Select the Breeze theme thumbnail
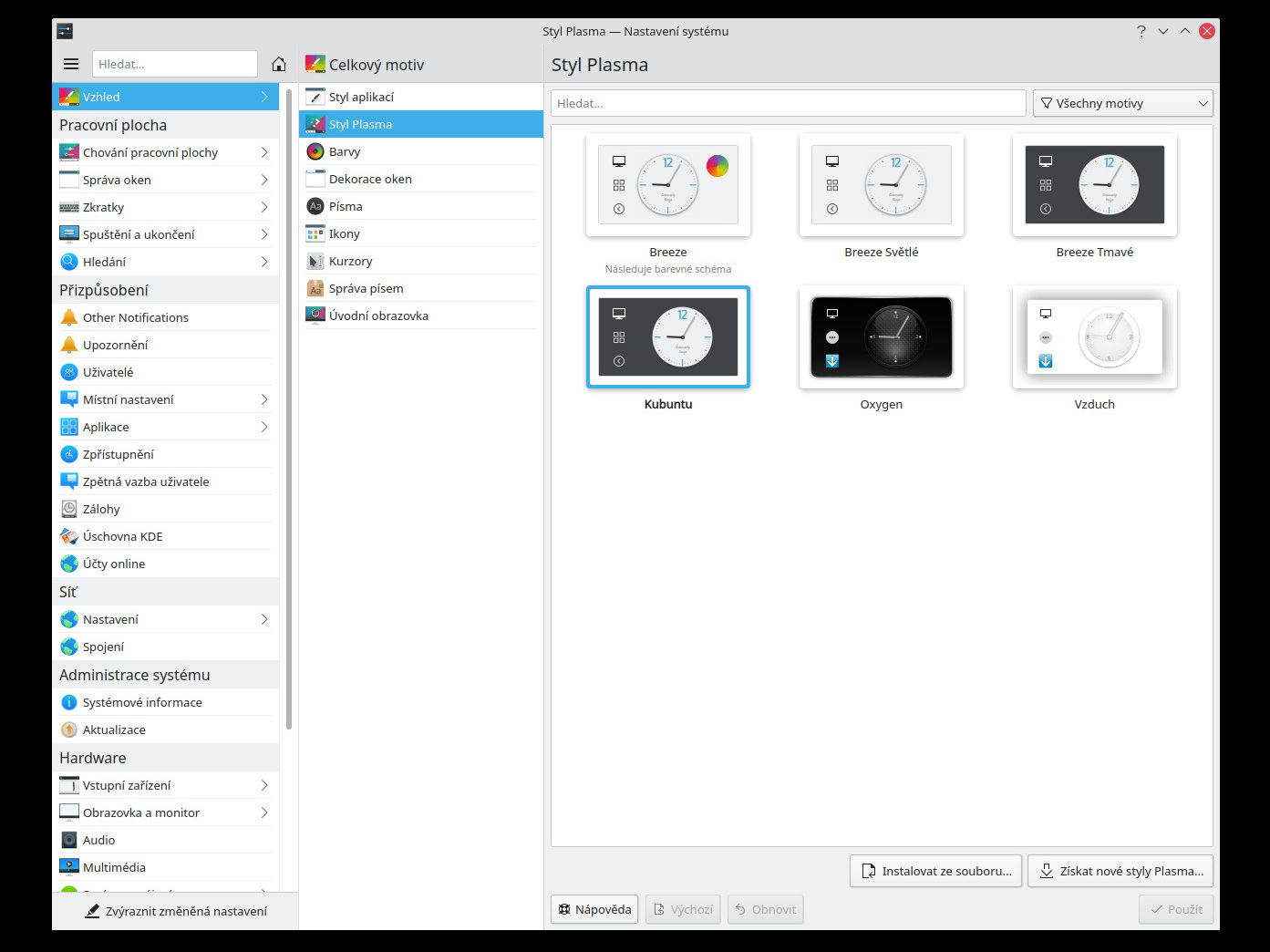 (668, 185)
